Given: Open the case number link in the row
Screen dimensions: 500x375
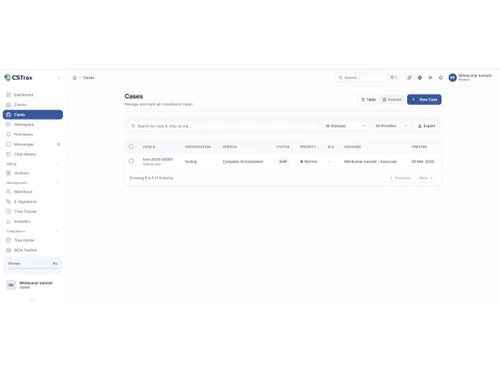Looking at the screenshot, I should coord(158,159).
